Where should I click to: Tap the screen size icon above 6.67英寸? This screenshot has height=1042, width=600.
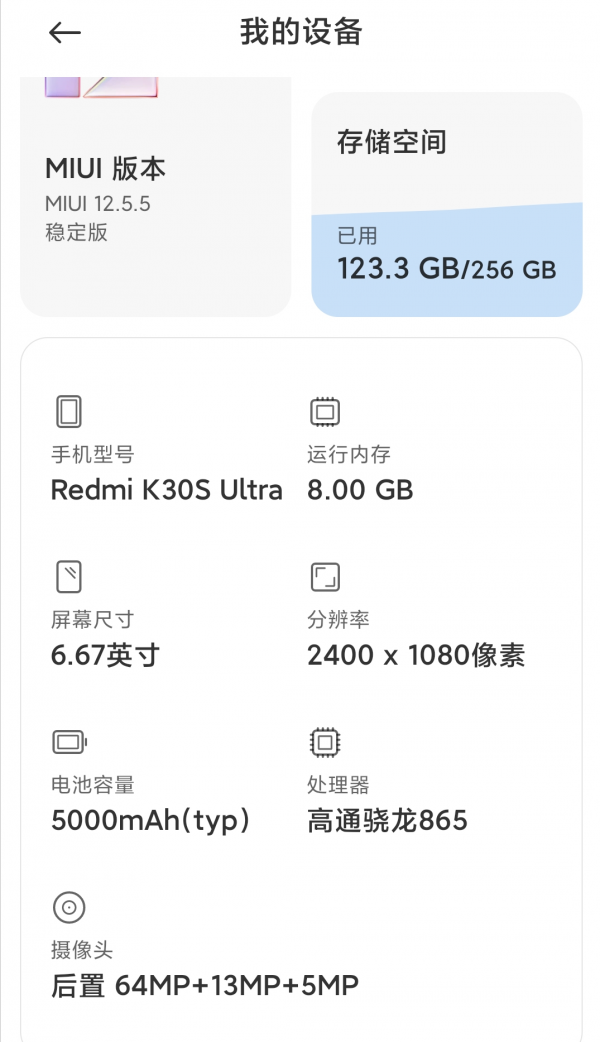[x=68, y=577]
